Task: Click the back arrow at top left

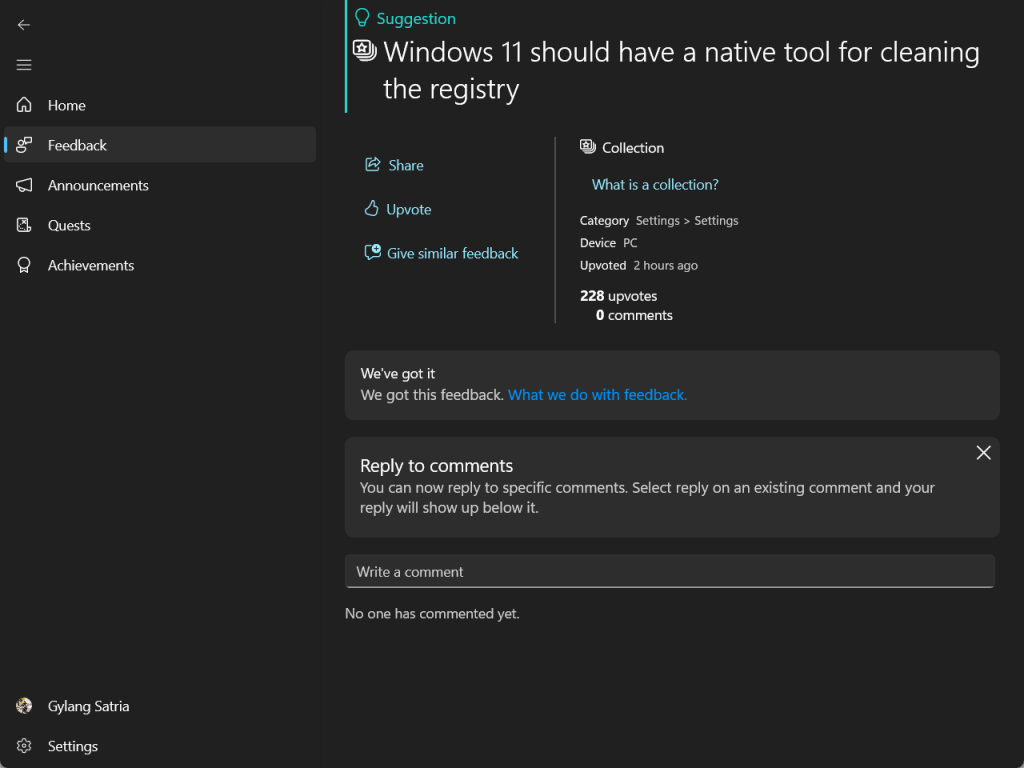Action: coord(23,24)
